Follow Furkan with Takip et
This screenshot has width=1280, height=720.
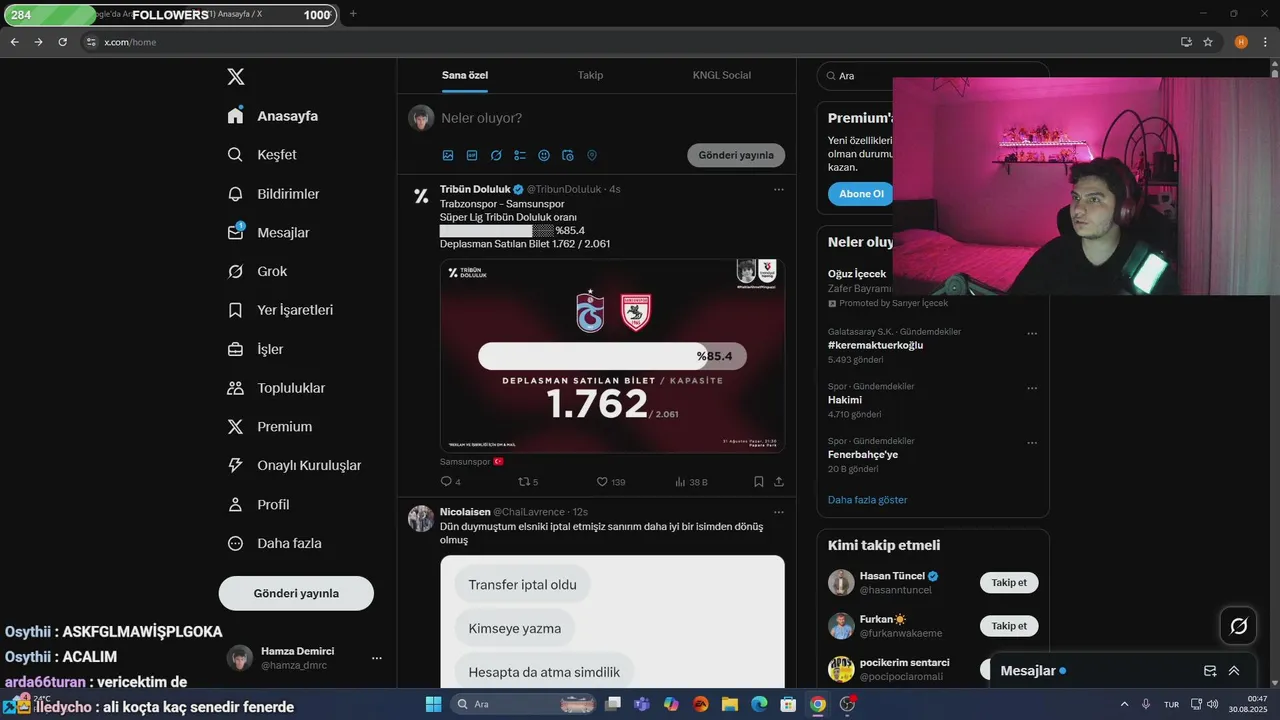(1009, 626)
